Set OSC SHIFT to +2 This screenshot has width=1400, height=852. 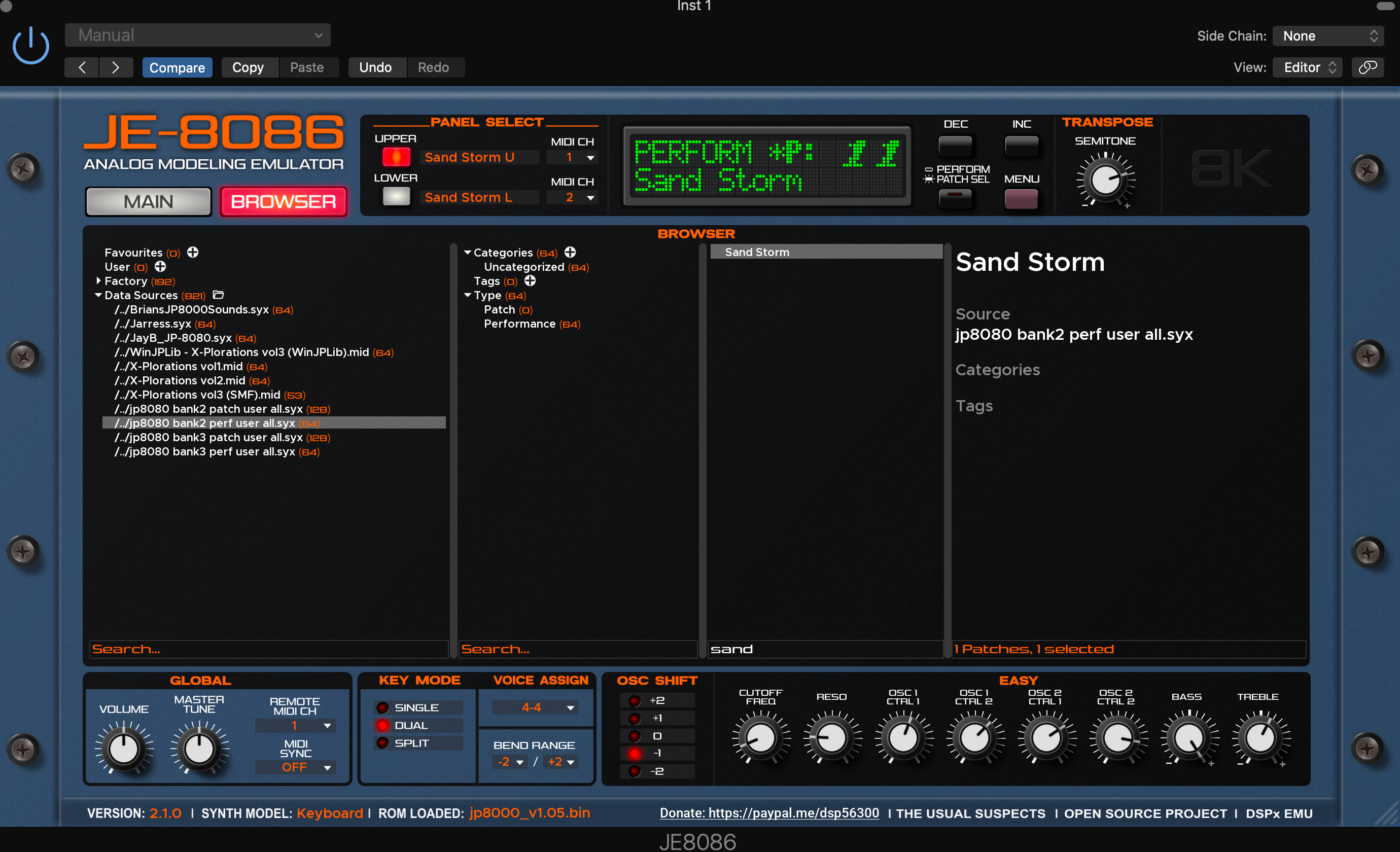point(635,701)
